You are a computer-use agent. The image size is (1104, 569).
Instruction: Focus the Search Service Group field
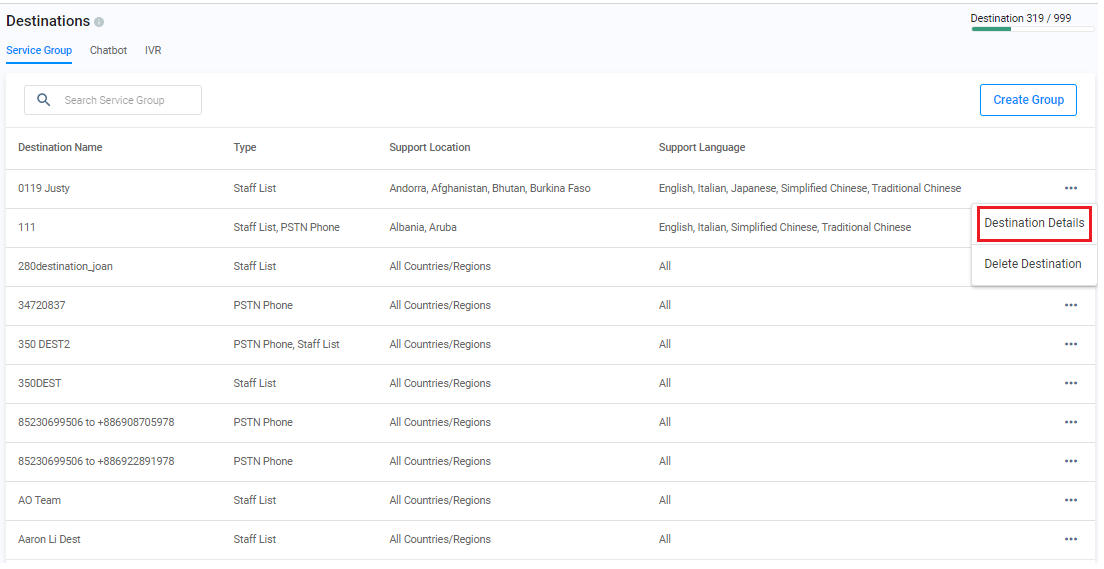pyautogui.click(x=125, y=100)
